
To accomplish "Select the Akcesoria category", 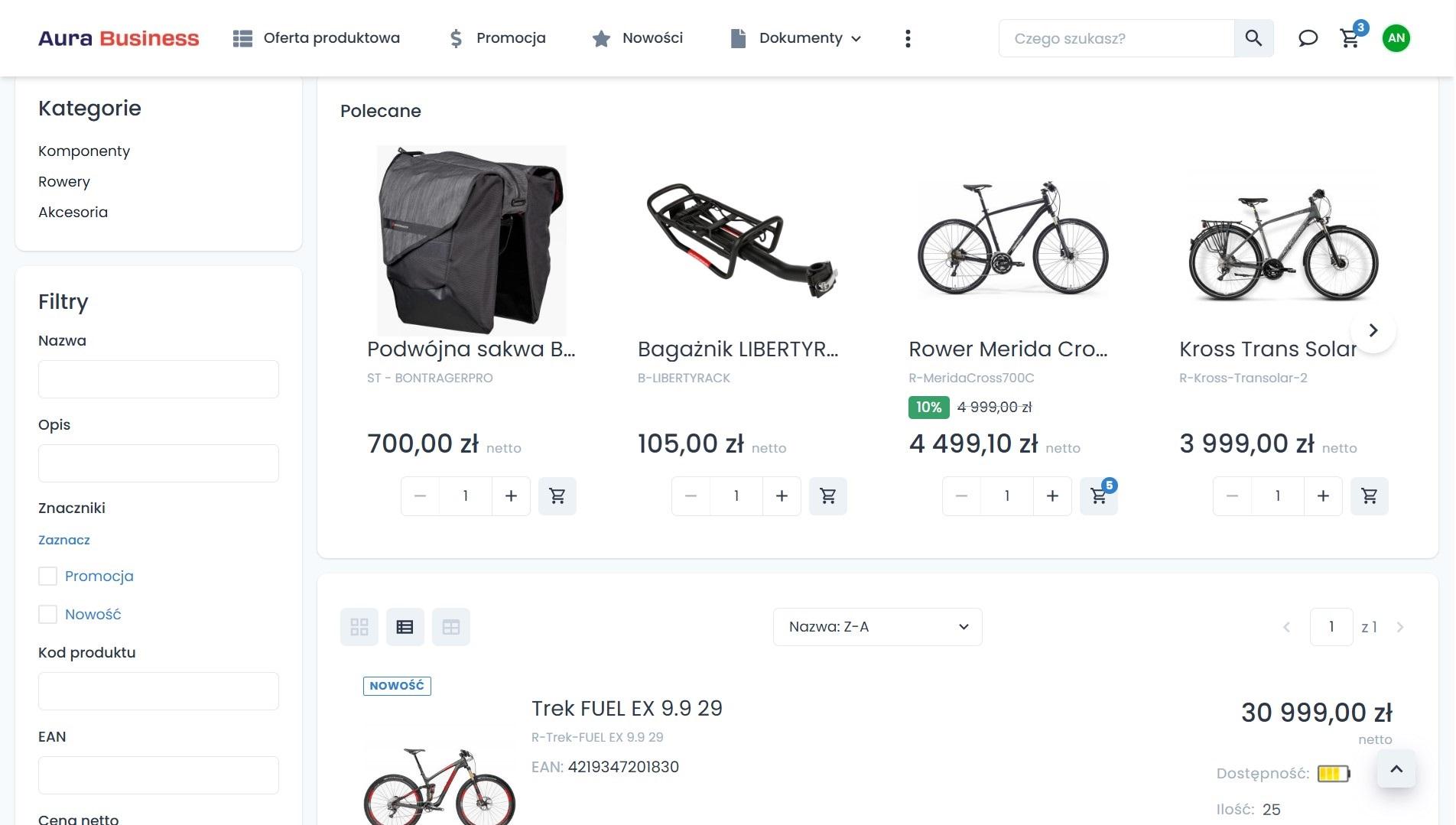I will [73, 212].
